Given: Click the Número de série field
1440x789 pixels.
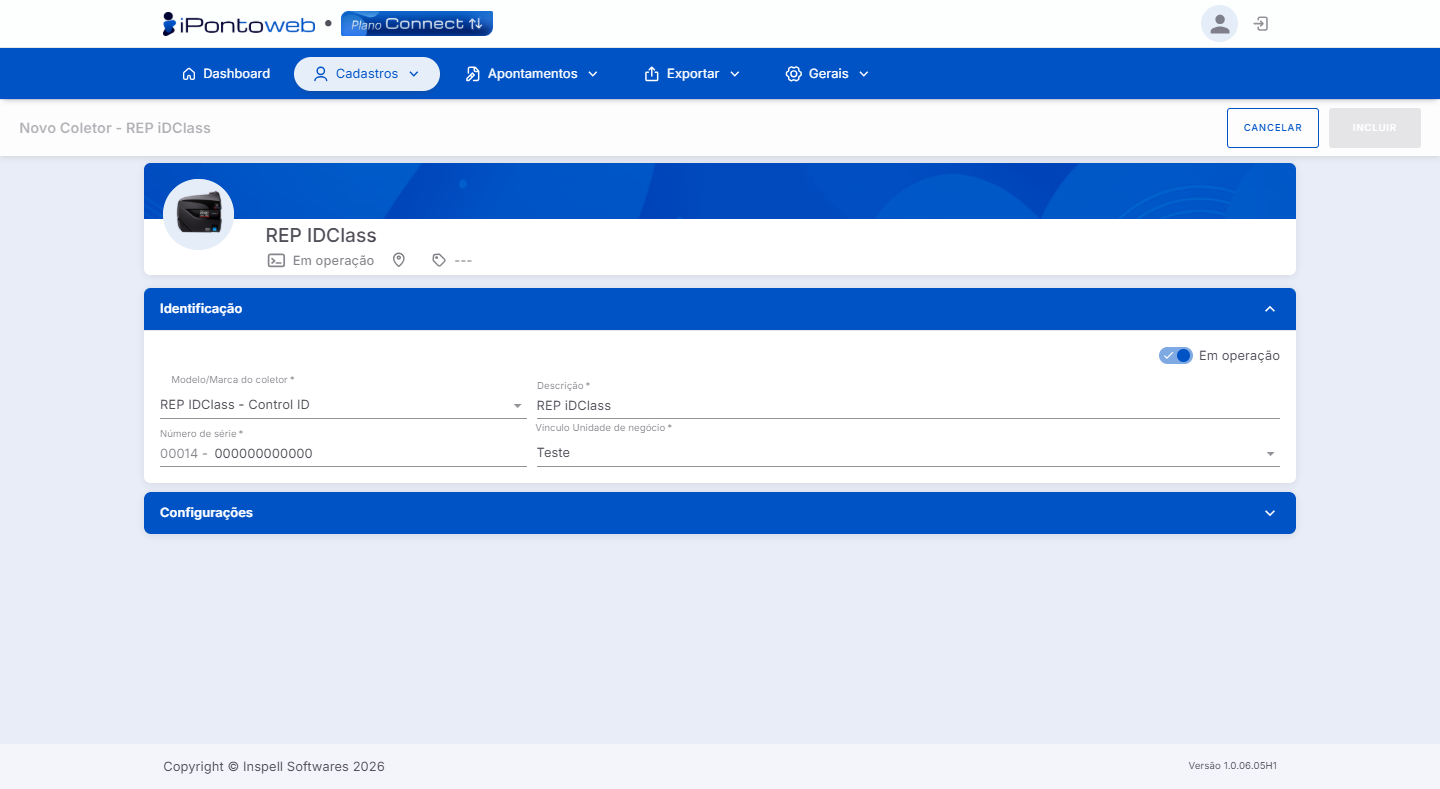Looking at the screenshot, I should pyautogui.click(x=342, y=453).
